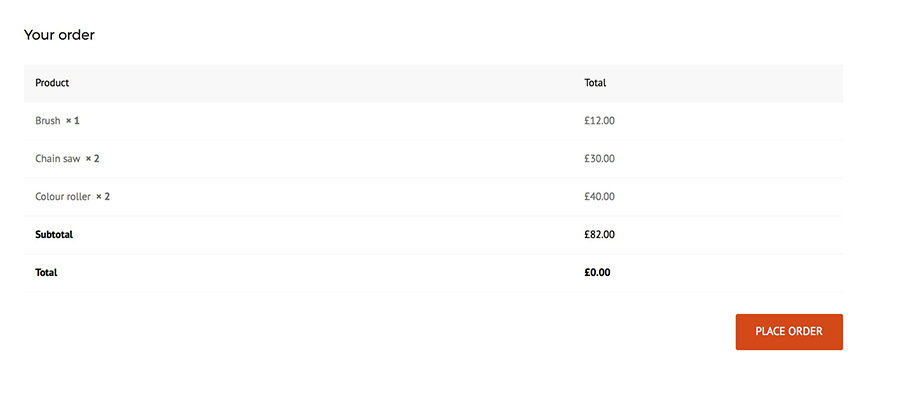This screenshot has height=395, width=900.
Task: Click the grey table header bar
Action: 433,84
